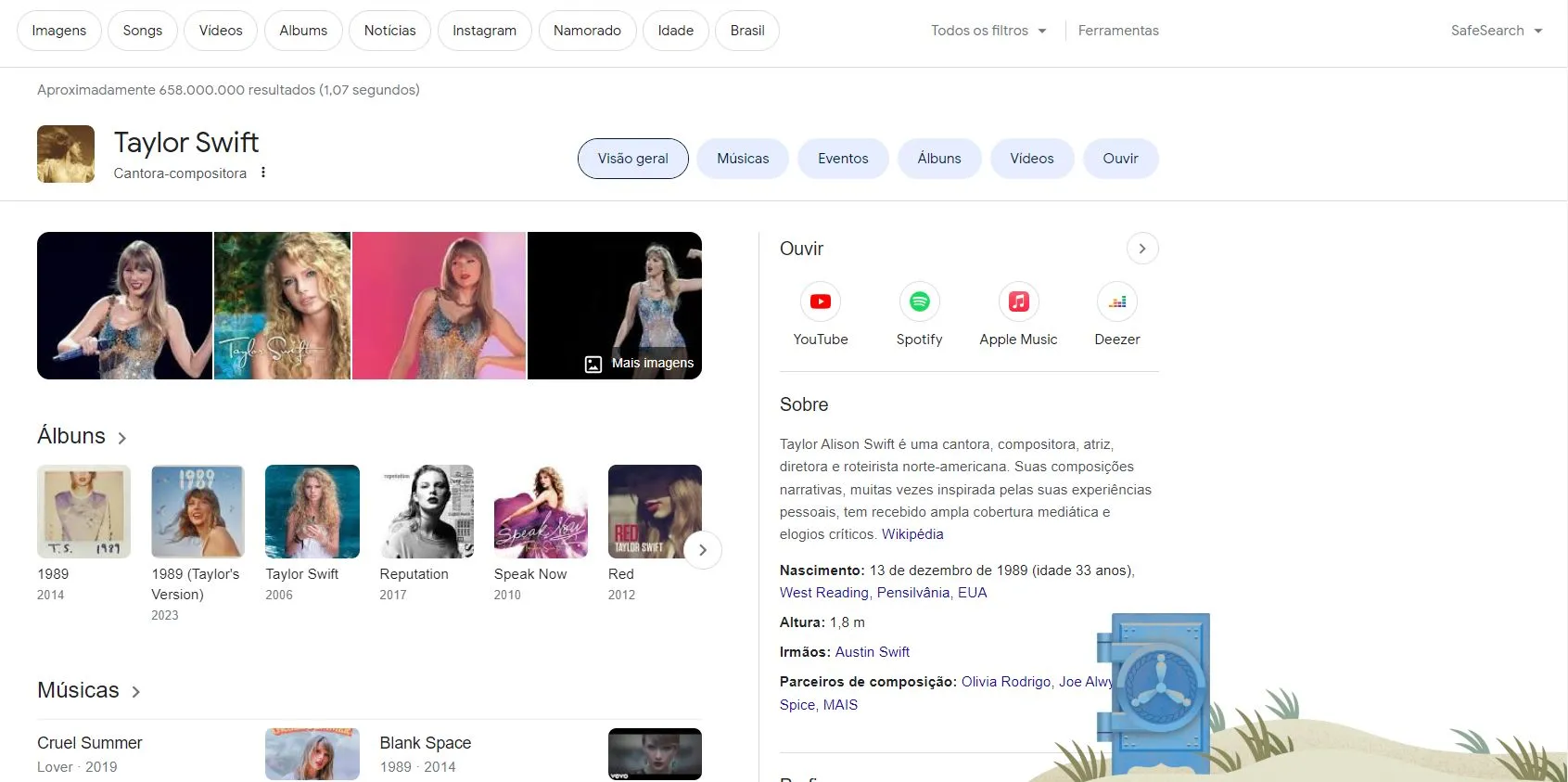
Task: Click the Blank Space song title
Action: click(x=426, y=743)
